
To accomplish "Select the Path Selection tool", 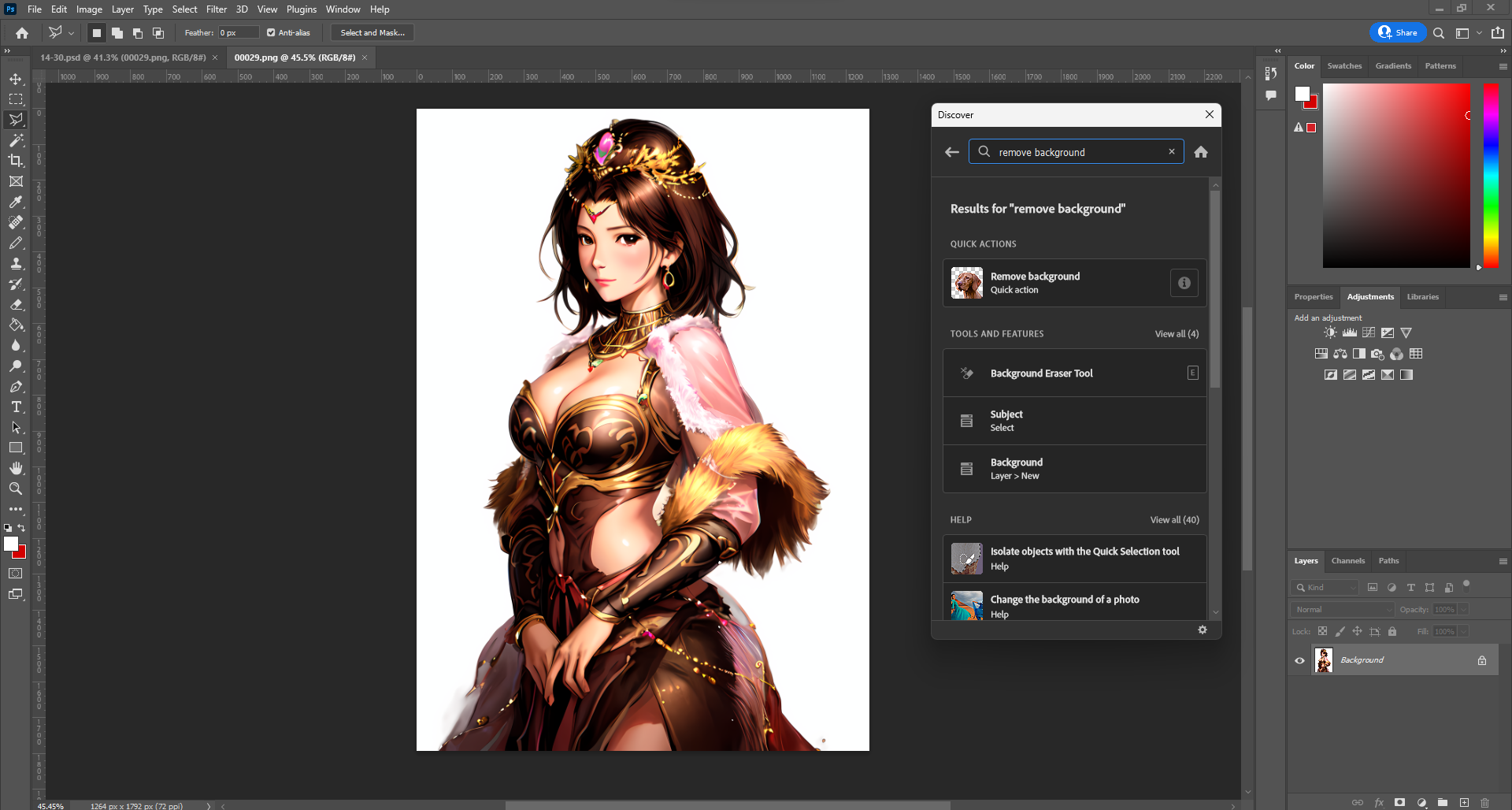I will pos(16,427).
